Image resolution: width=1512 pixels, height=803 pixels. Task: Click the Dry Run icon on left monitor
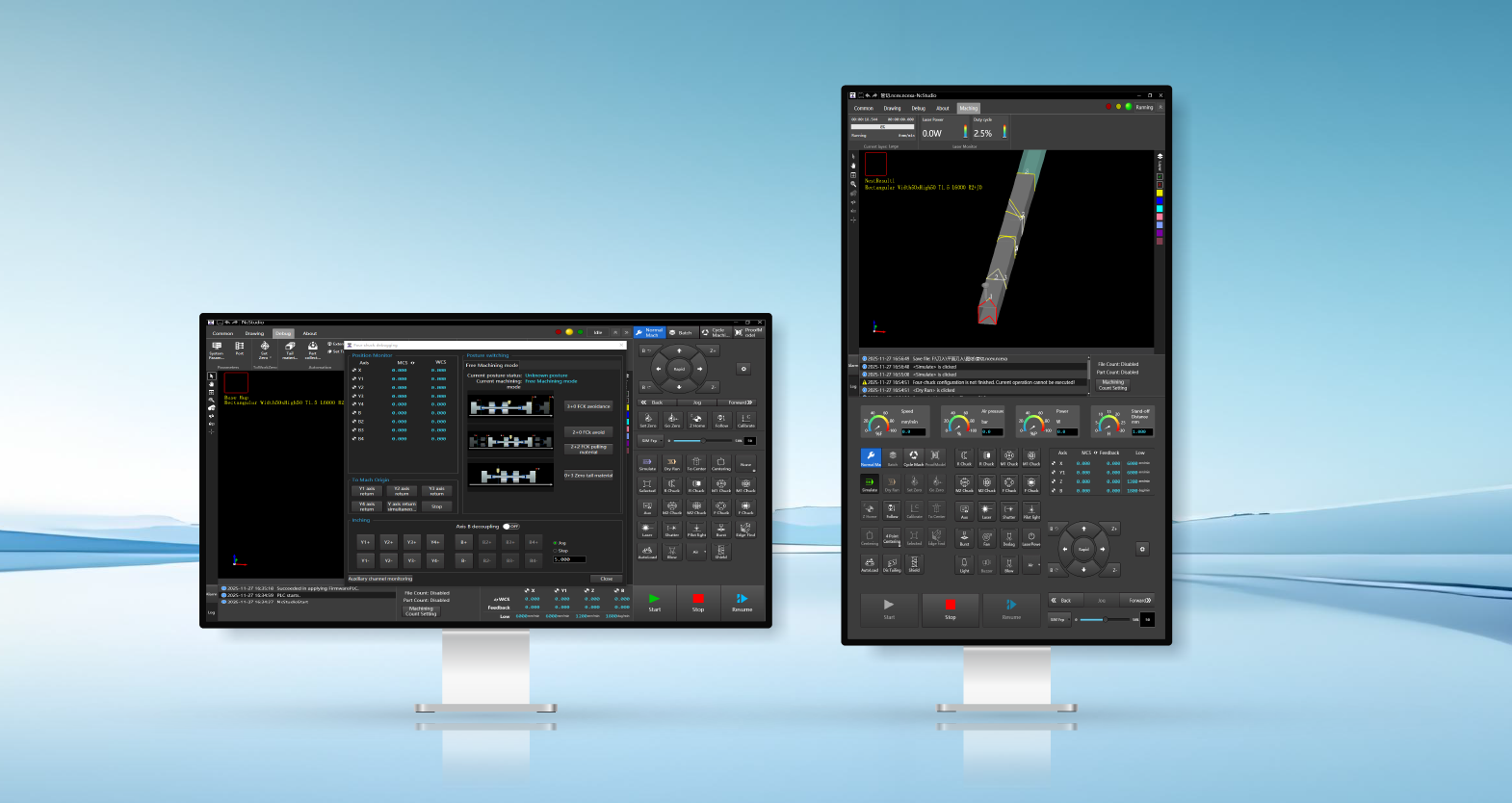[x=672, y=463]
